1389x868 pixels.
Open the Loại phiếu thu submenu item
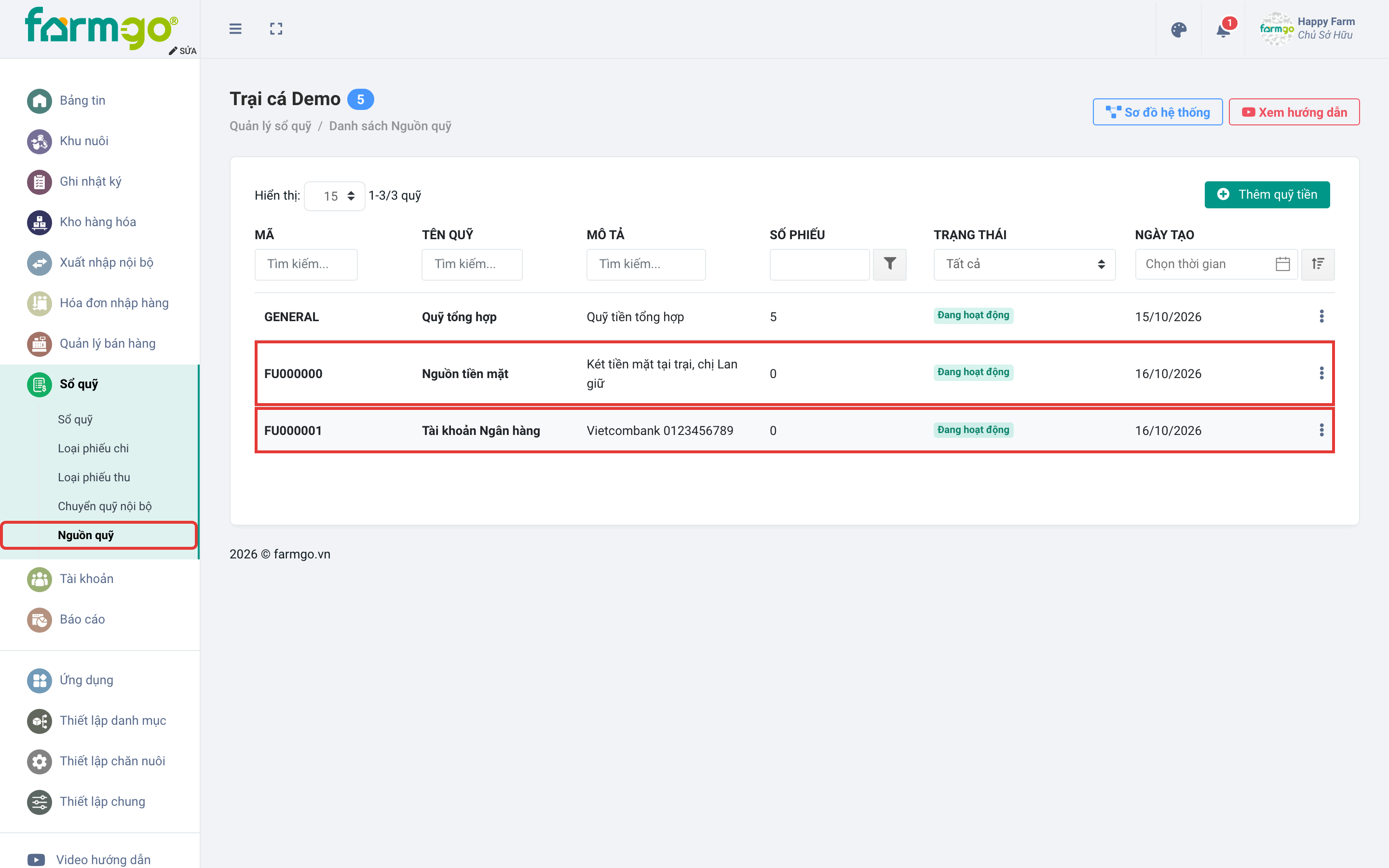[94, 477]
